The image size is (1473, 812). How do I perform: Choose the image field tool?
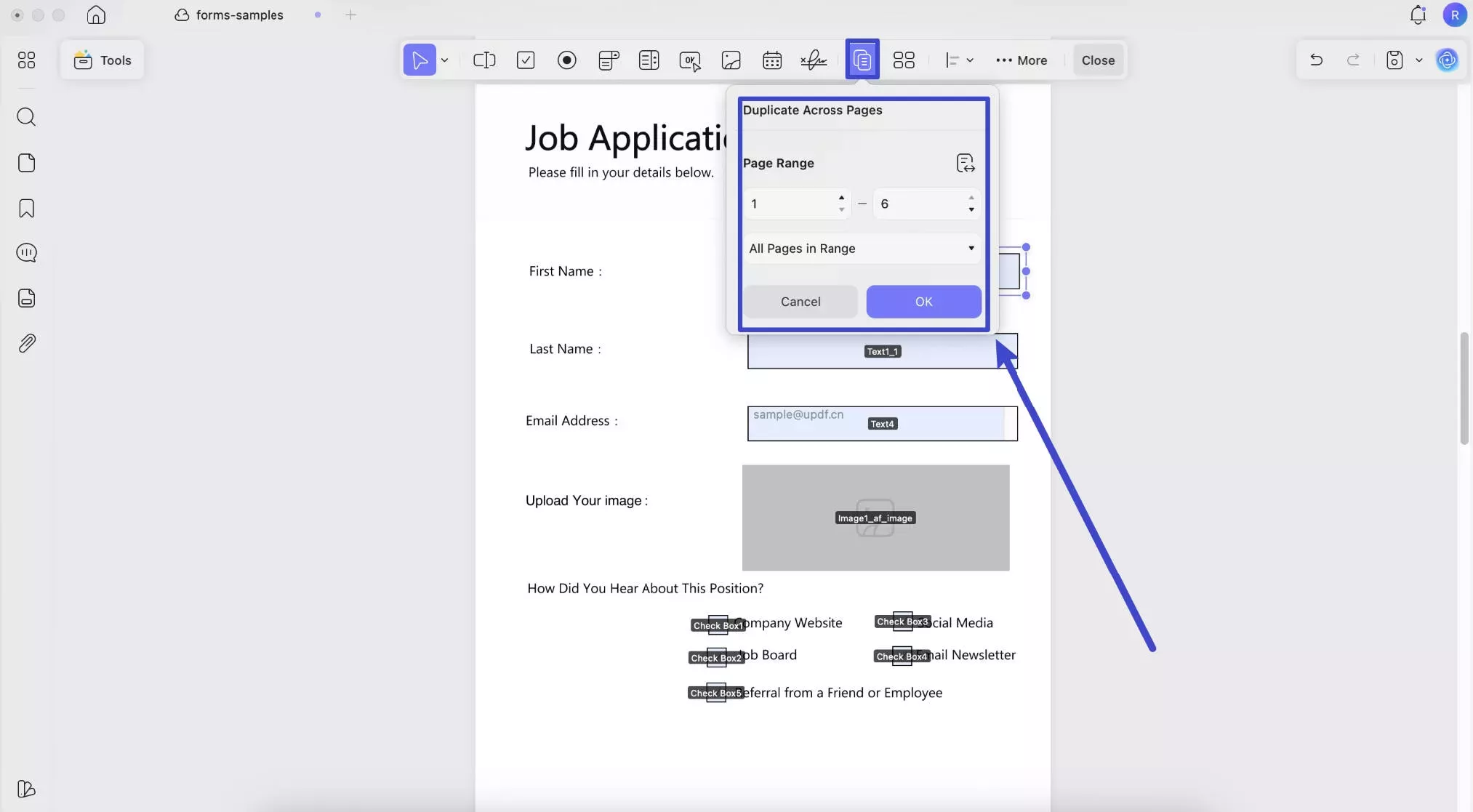(731, 60)
